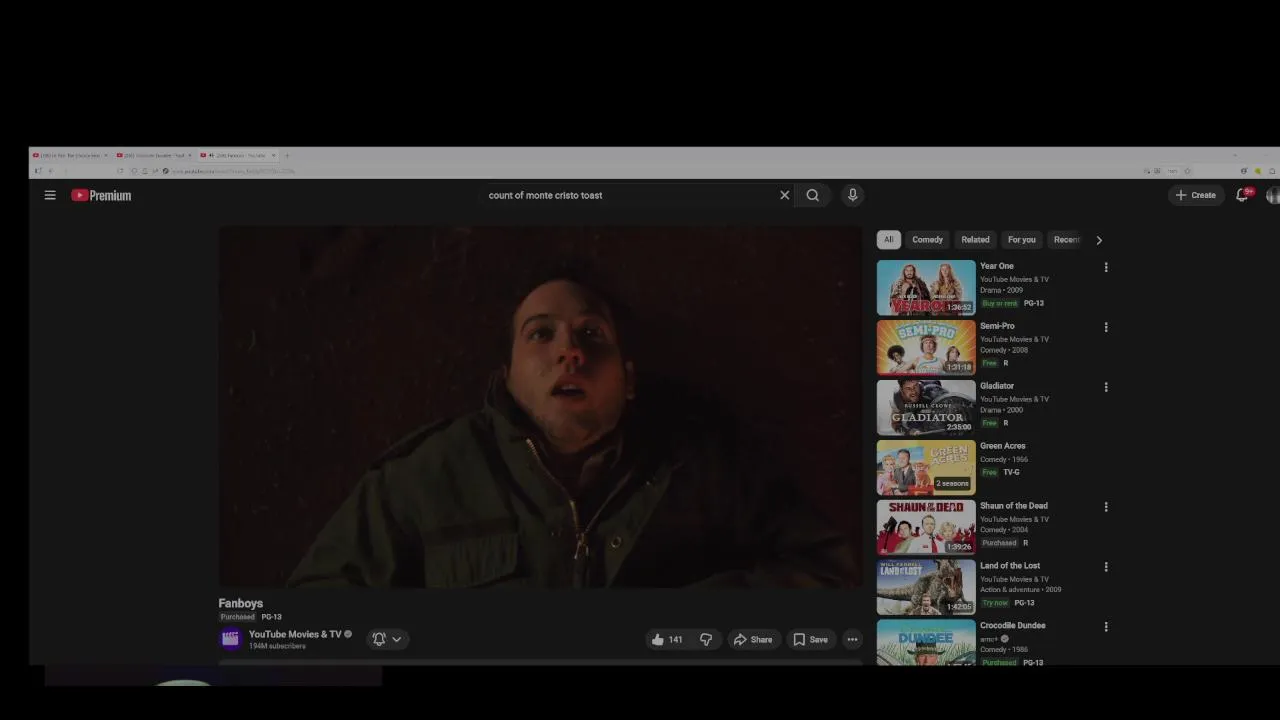
Task: Click Try now badge for Land of the Lost
Action: click(995, 603)
